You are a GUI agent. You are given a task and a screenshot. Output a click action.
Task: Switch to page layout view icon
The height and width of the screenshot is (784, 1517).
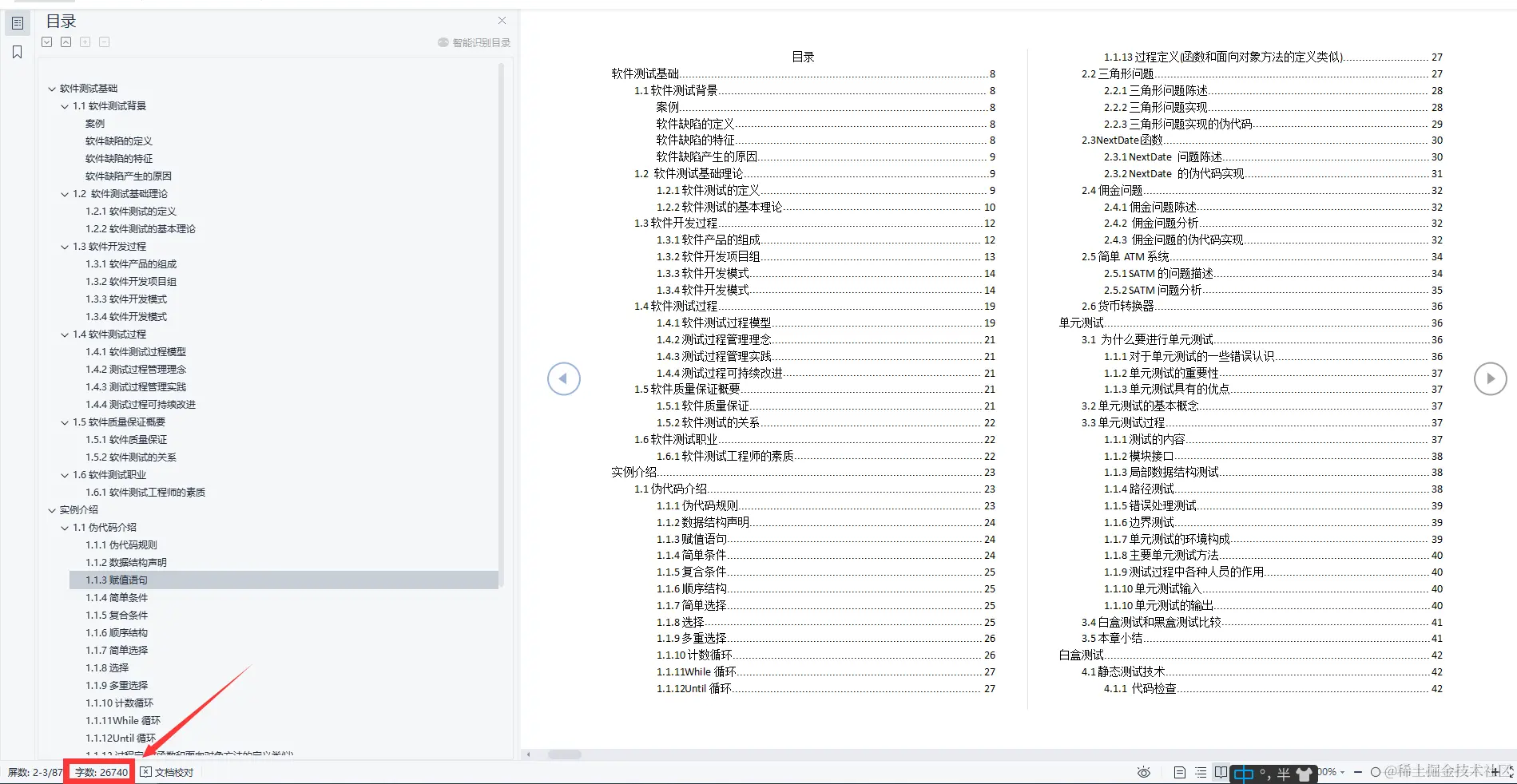[x=1180, y=772]
